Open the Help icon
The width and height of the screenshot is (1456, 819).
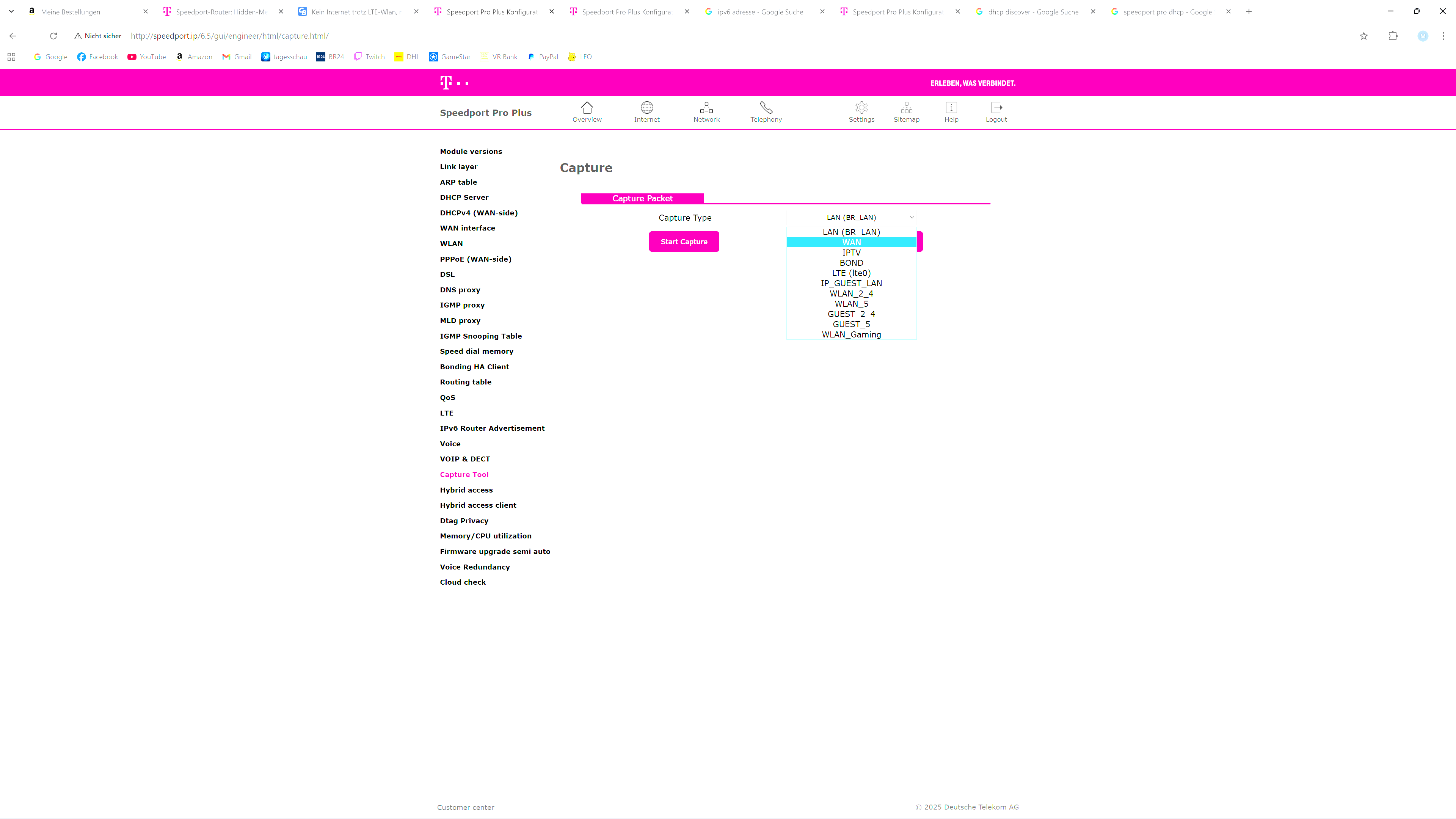(951, 107)
